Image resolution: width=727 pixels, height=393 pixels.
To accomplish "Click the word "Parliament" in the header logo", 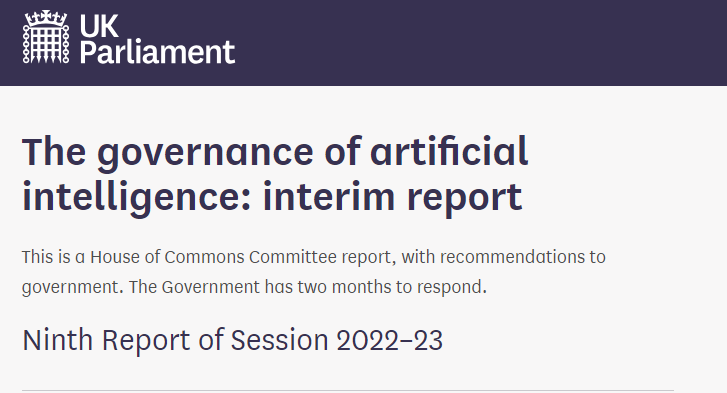I will pyautogui.click(x=157, y=52).
